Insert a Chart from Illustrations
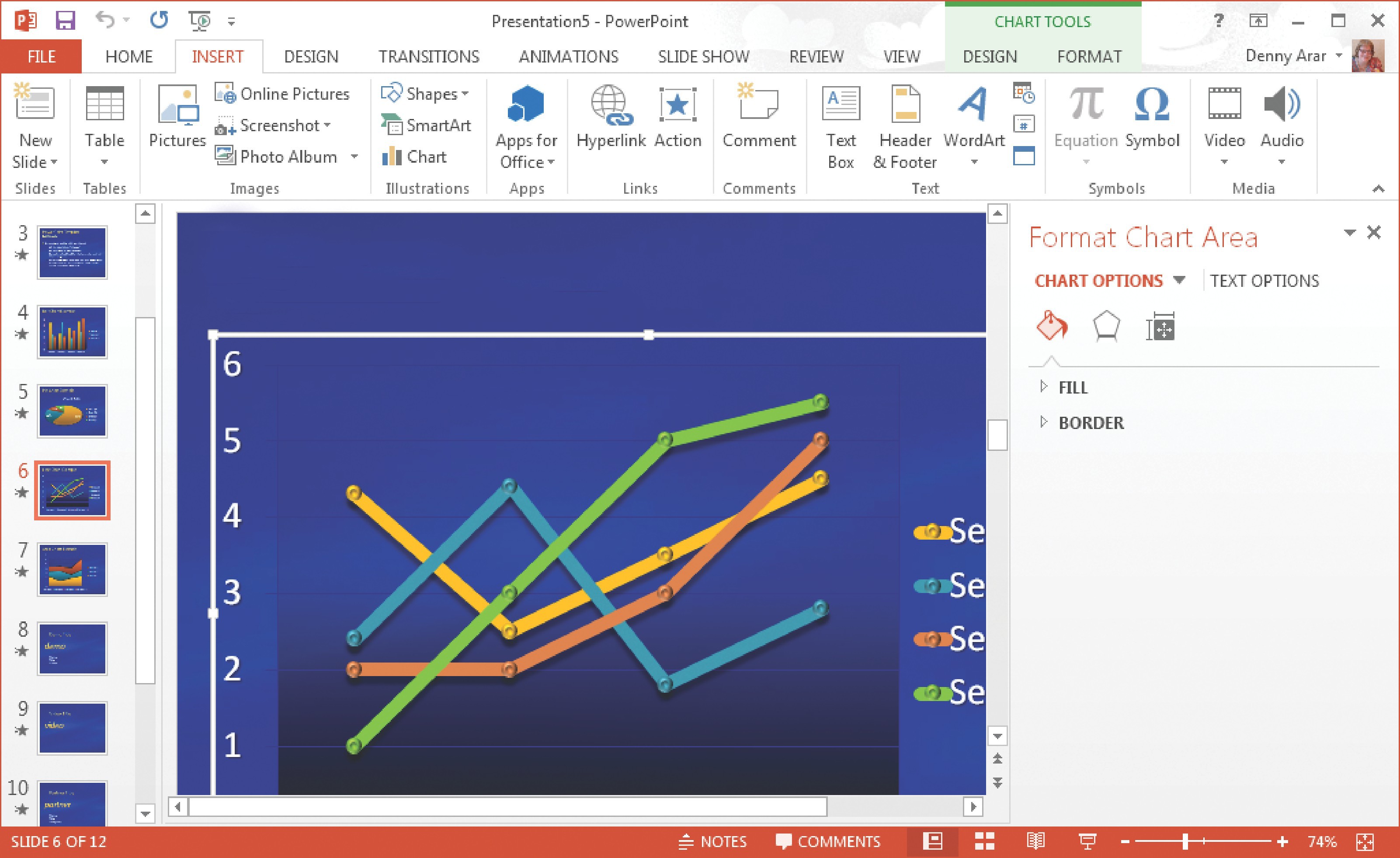 click(x=415, y=157)
